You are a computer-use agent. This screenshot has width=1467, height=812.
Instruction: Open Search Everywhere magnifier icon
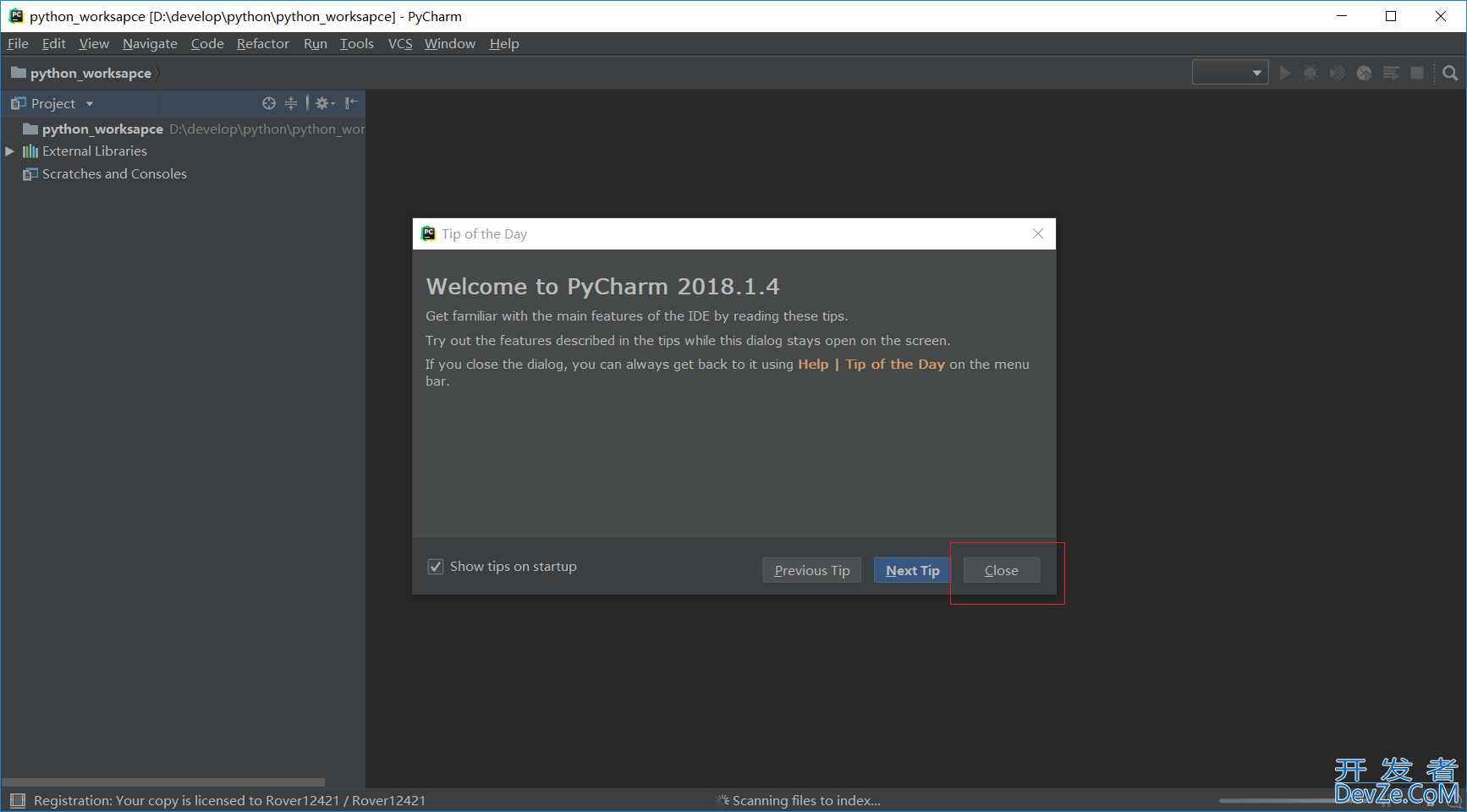[x=1450, y=74]
